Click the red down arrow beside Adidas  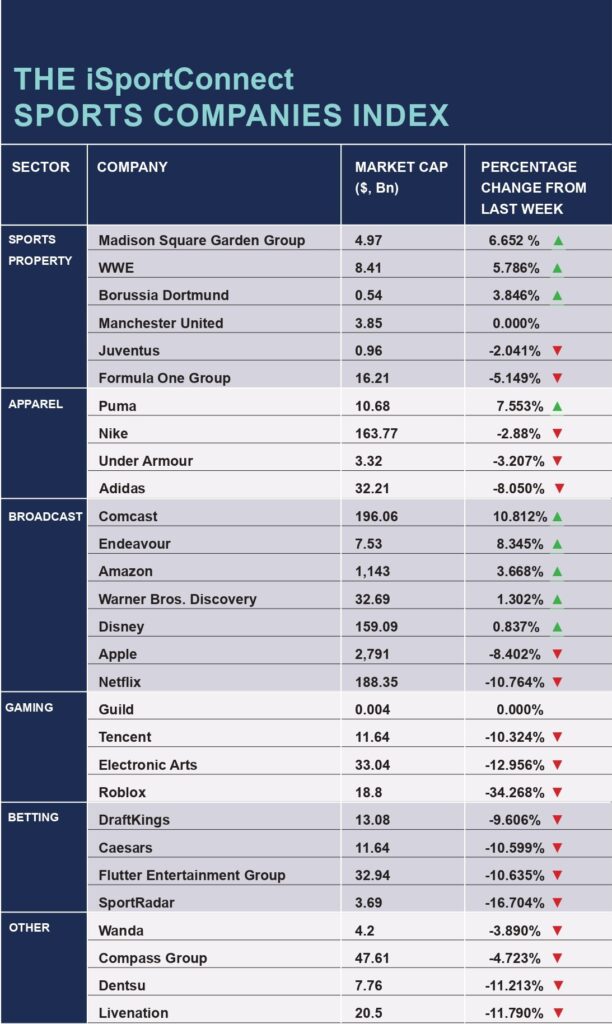coord(560,488)
